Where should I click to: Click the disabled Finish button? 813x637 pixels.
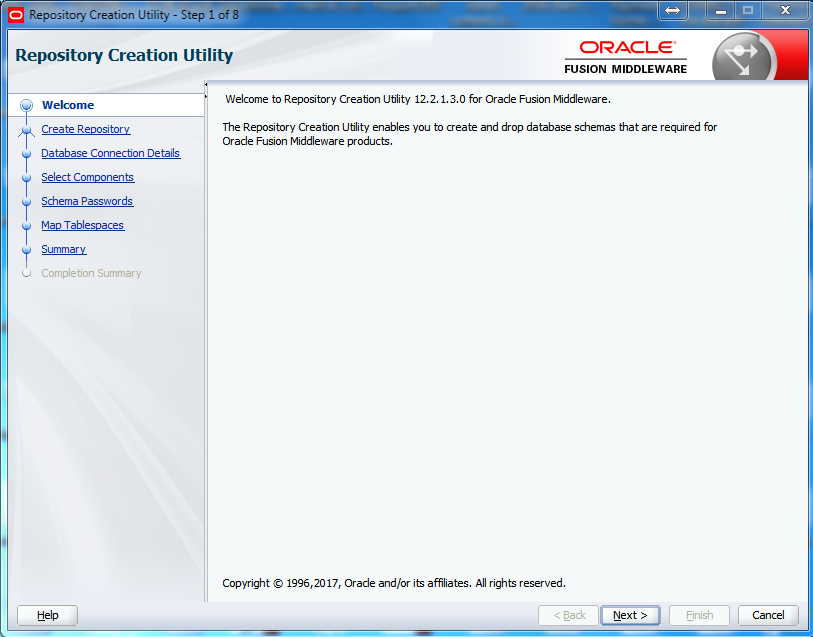699,615
